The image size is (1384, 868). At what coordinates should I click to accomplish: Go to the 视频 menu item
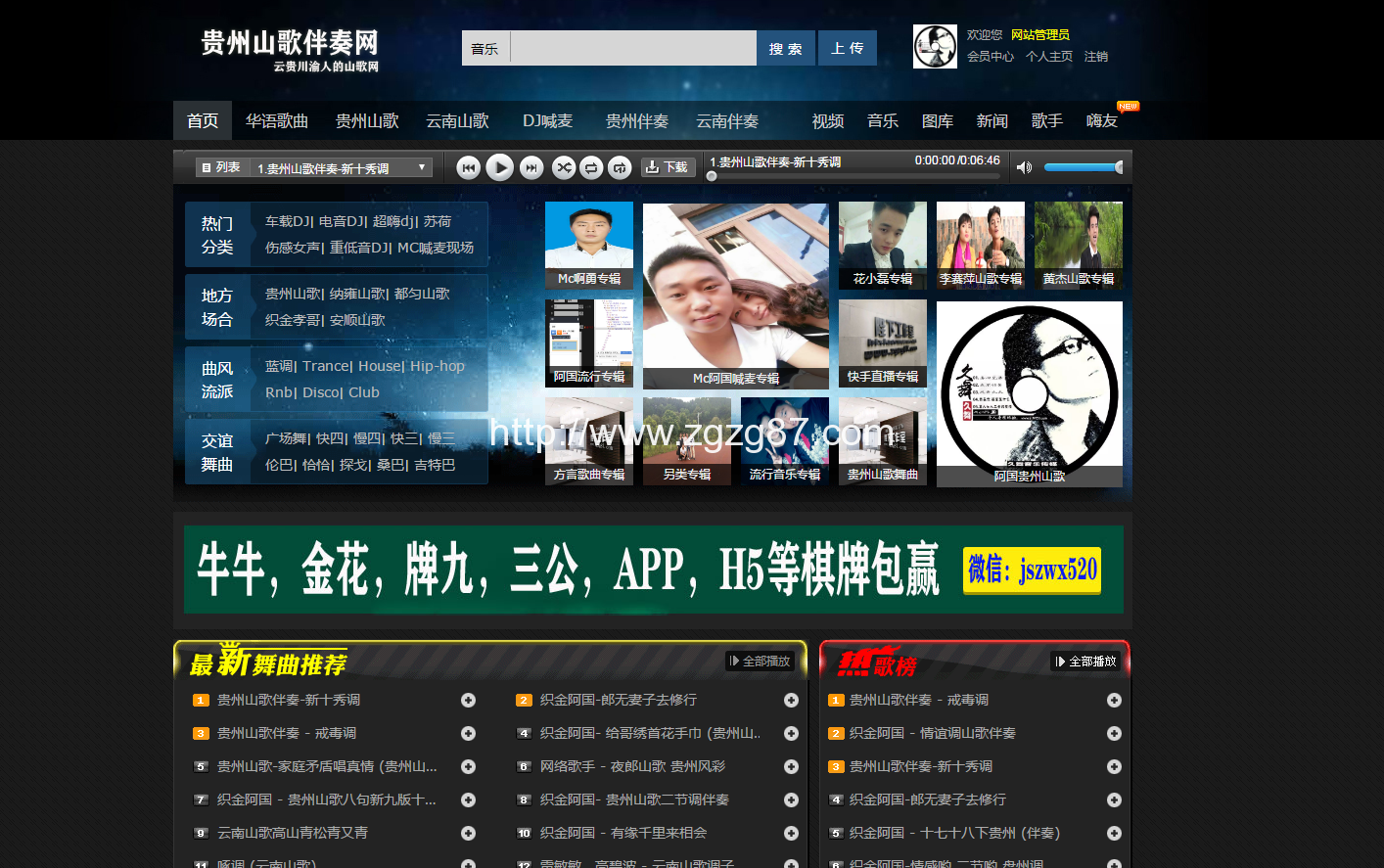click(x=827, y=120)
